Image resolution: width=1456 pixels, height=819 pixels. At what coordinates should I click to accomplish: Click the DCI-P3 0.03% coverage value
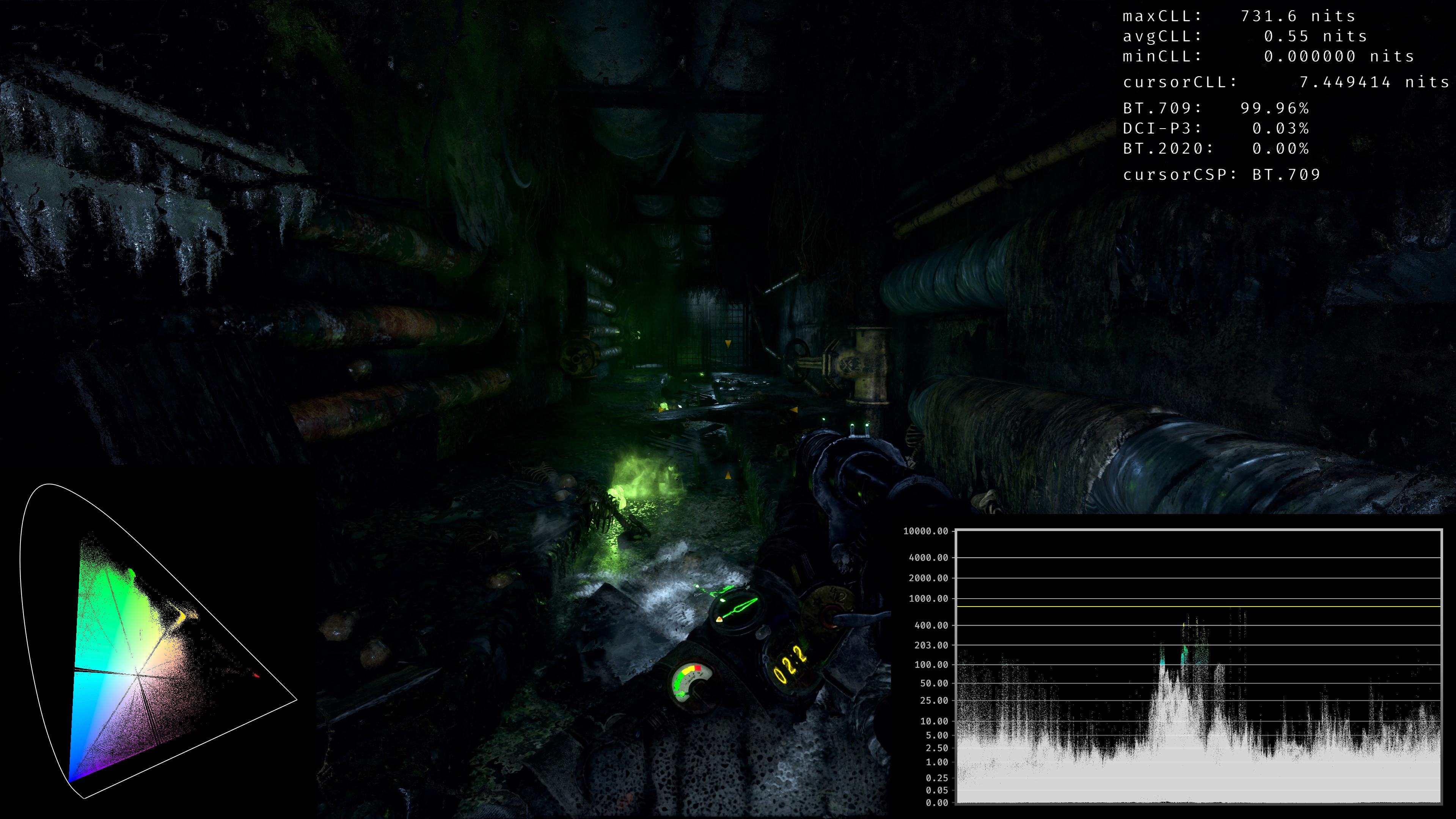(x=1280, y=128)
